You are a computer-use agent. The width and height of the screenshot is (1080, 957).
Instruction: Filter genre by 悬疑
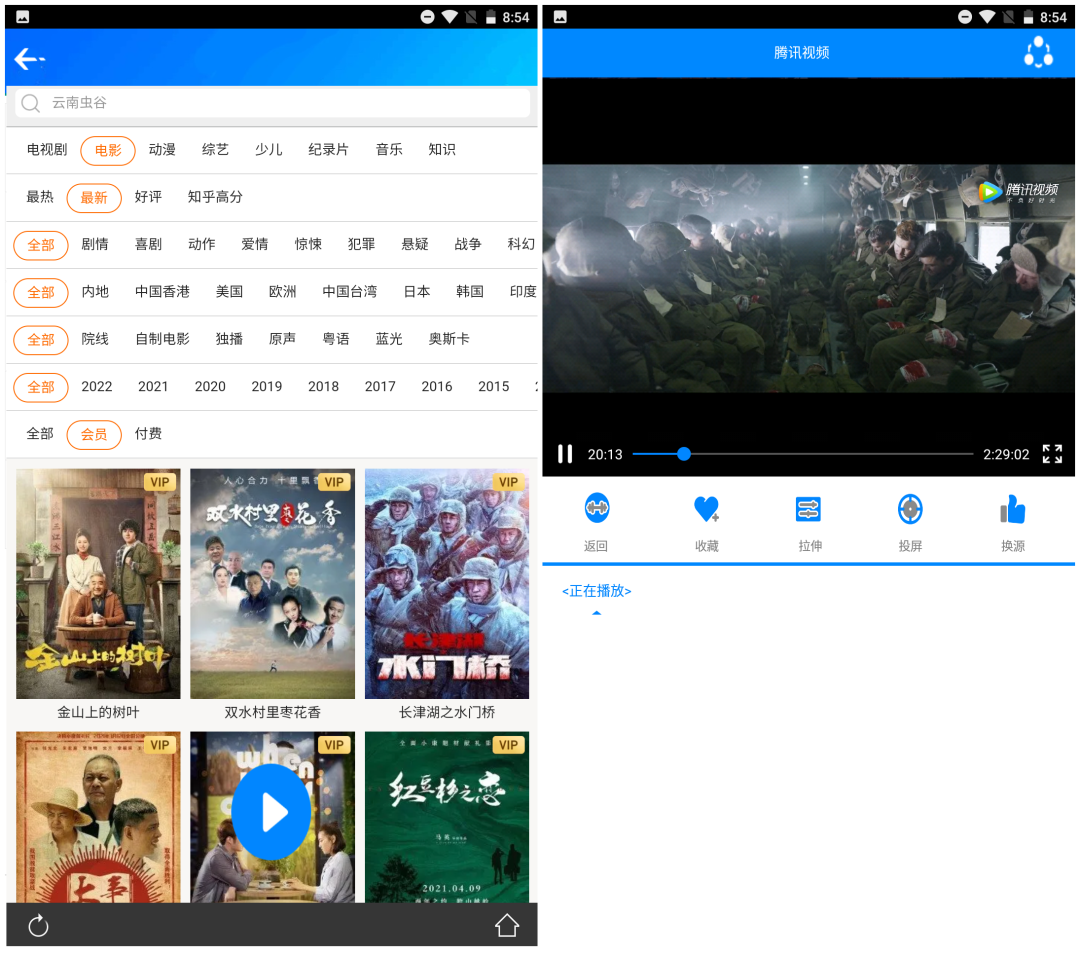coord(415,245)
